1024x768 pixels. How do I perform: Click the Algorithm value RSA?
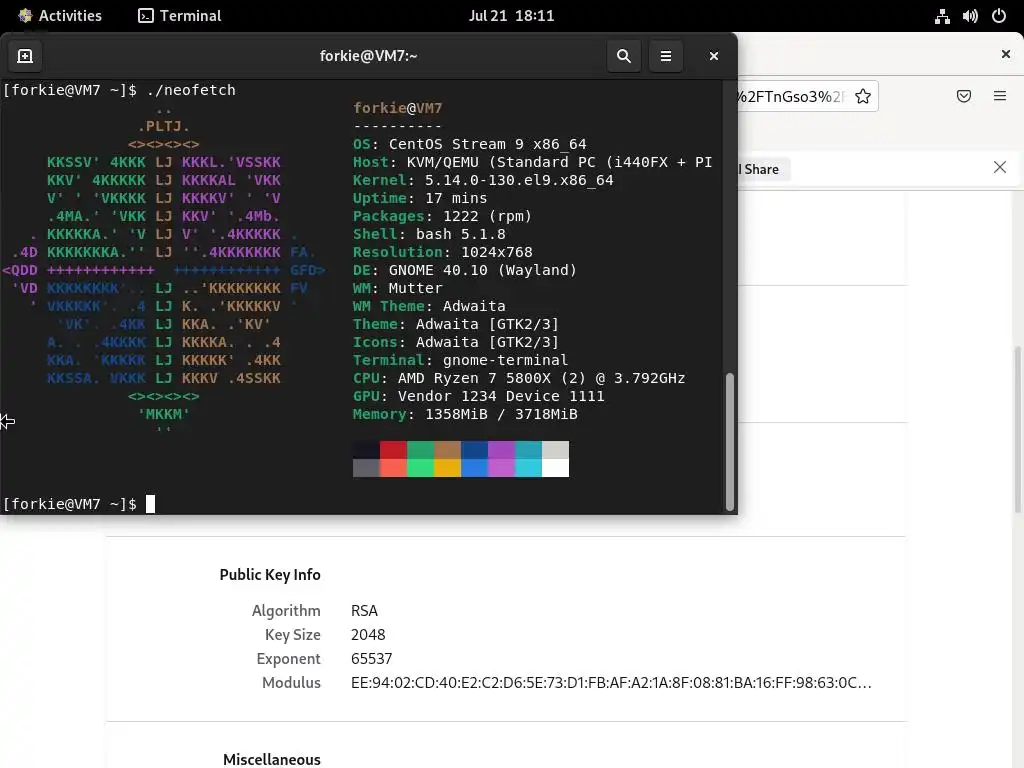[364, 611]
